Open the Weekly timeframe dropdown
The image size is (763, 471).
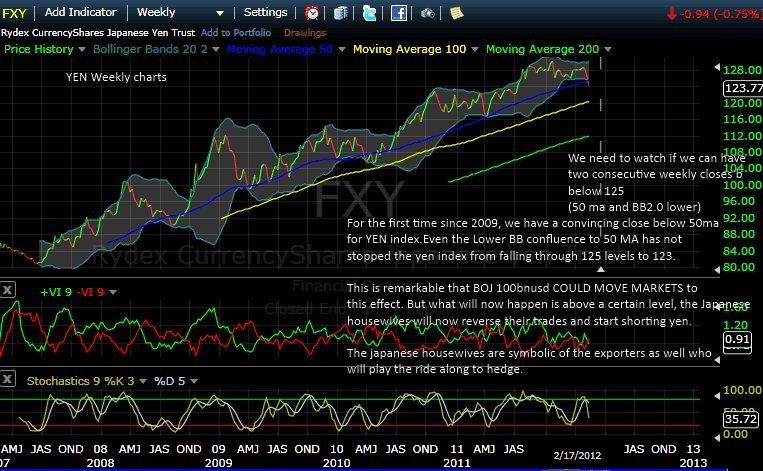(180, 13)
